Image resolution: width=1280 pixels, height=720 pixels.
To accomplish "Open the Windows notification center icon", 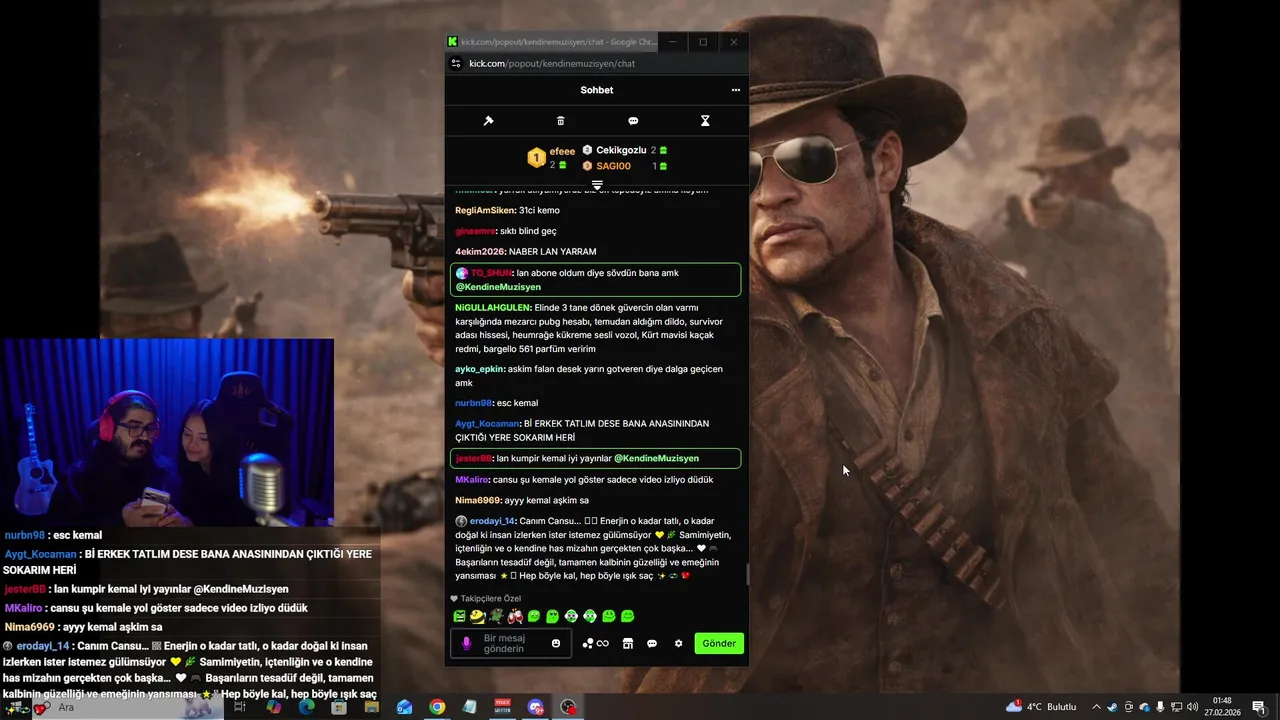I will pyautogui.click(x=1258, y=707).
